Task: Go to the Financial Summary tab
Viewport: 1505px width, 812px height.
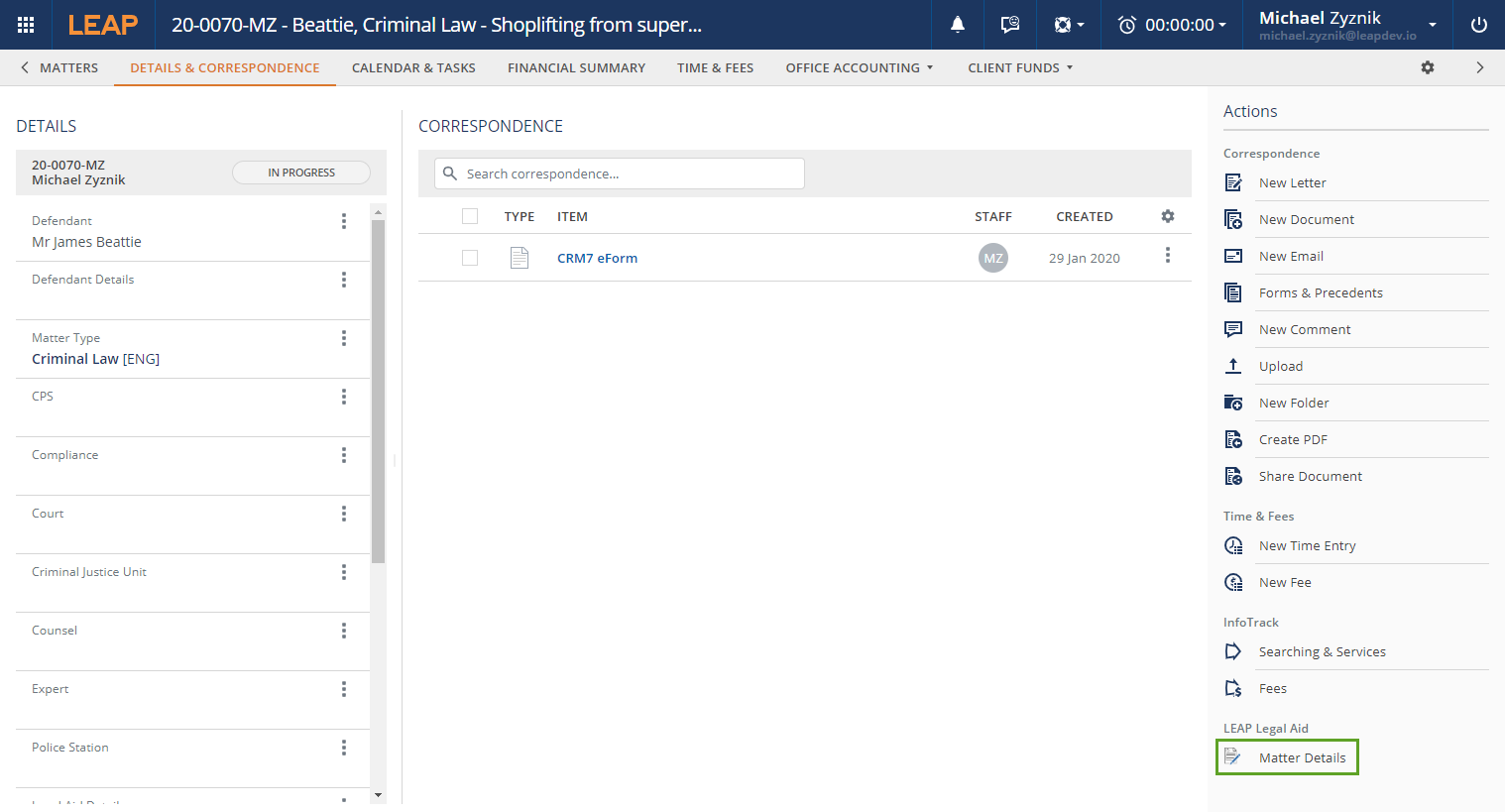Action: (x=576, y=67)
